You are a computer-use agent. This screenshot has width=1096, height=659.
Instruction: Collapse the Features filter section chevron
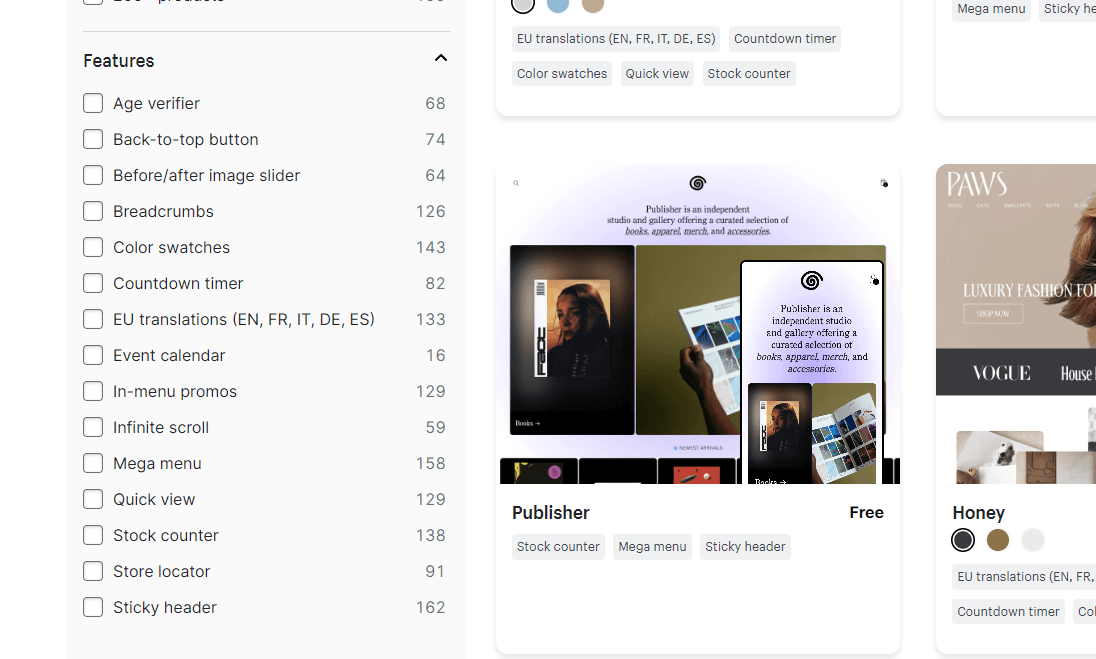440,59
